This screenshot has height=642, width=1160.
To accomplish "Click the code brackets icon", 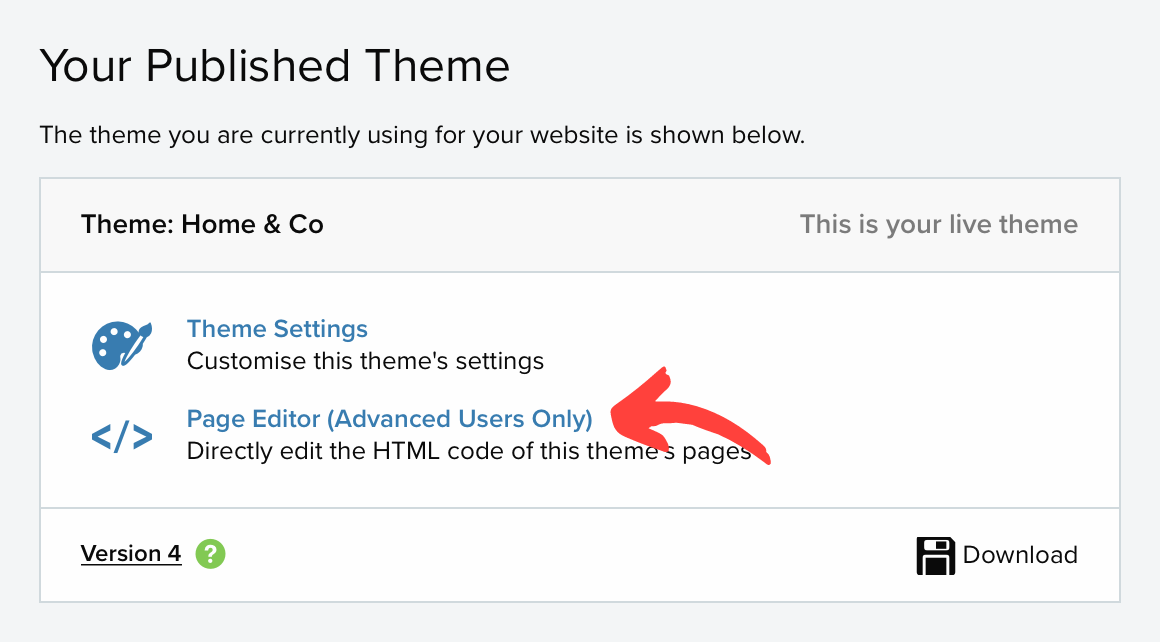I will point(122,436).
